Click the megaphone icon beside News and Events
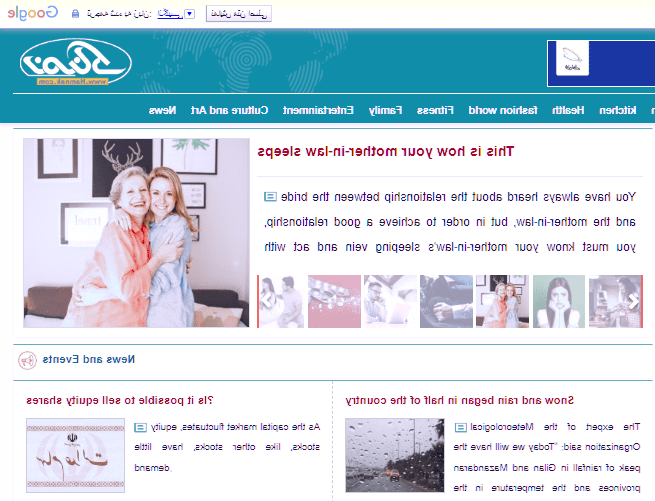This screenshot has width=655, height=501. pyautogui.click(x=28, y=359)
